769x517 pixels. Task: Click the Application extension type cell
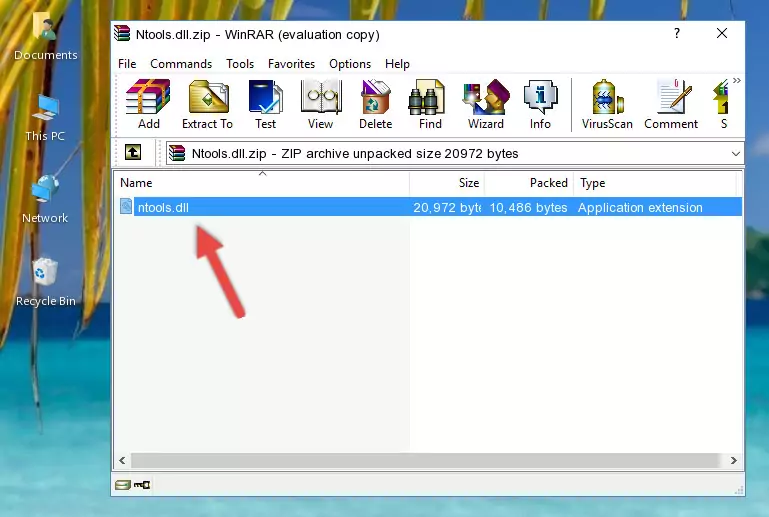point(640,207)
